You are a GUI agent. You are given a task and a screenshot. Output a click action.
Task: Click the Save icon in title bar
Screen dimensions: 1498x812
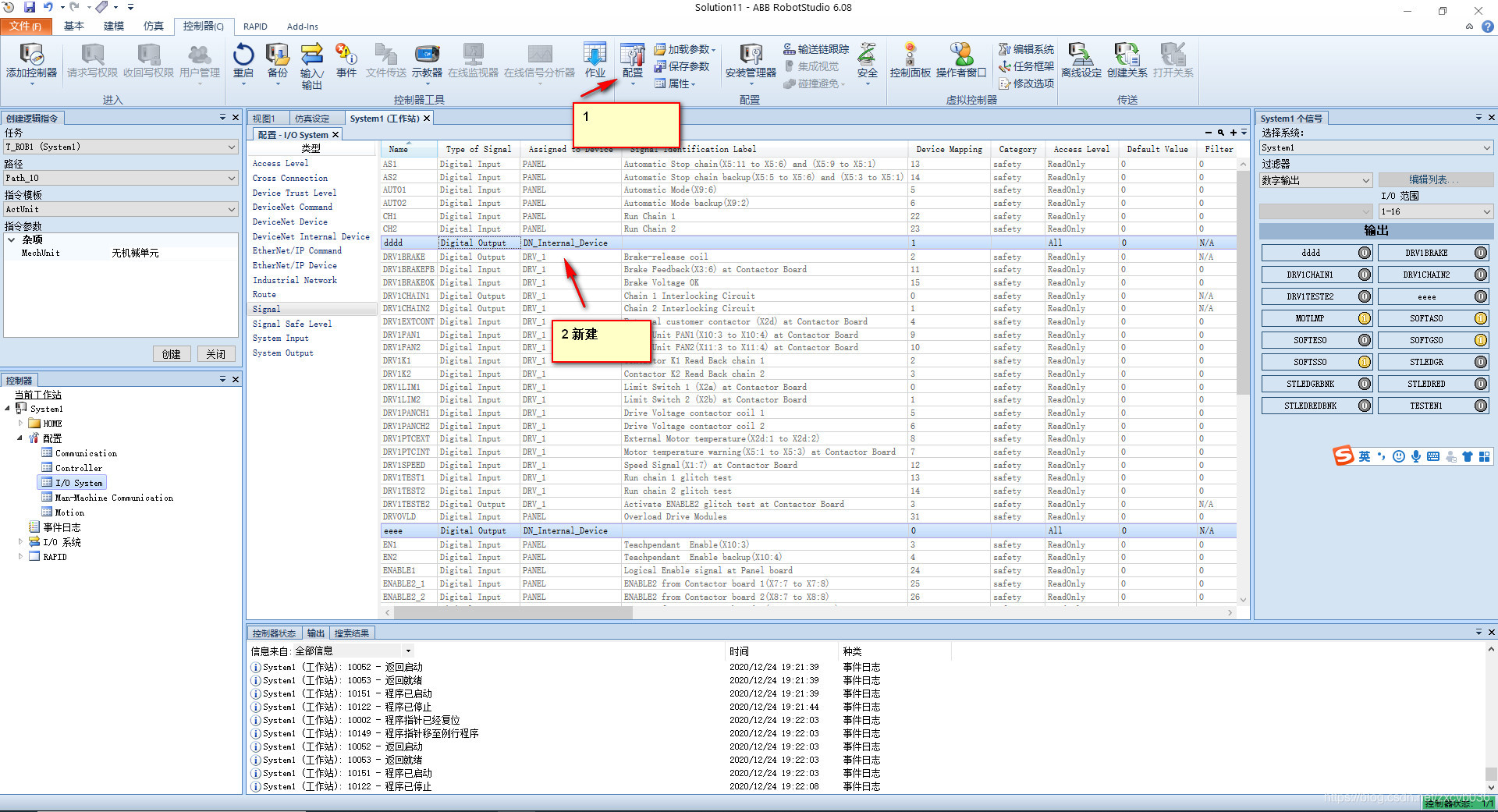30,7
